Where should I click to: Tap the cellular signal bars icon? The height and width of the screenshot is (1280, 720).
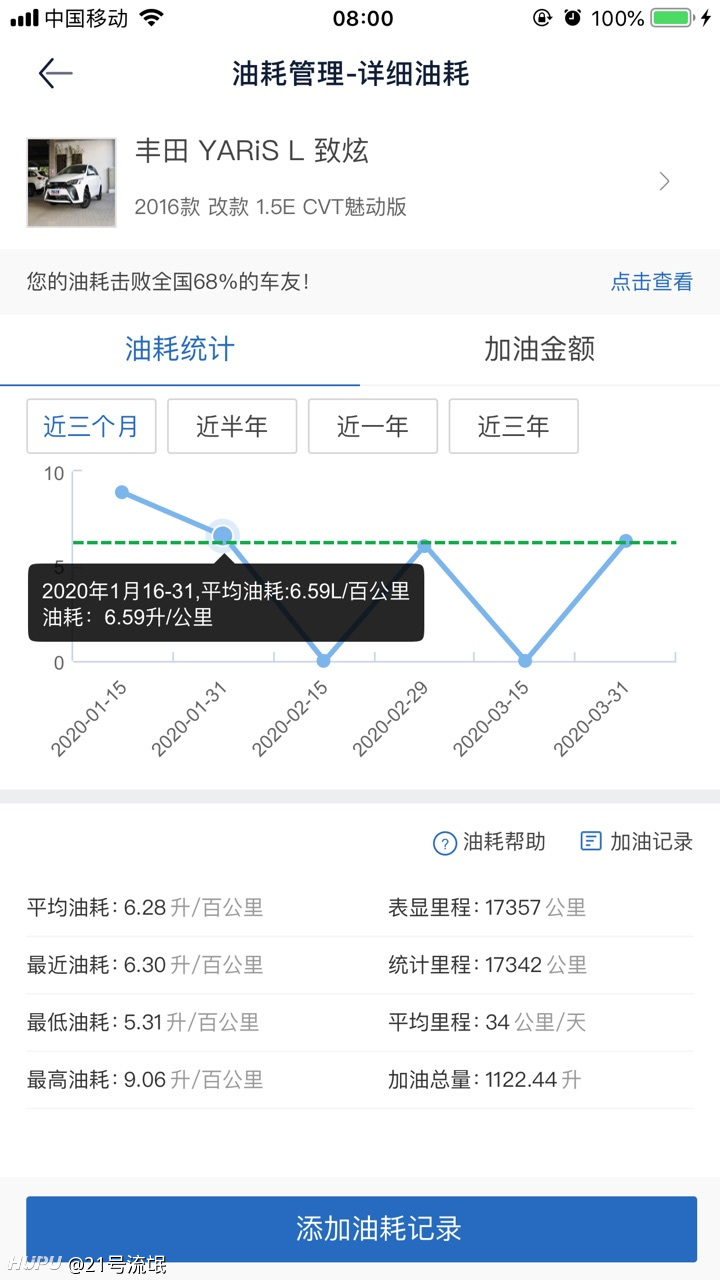coord(24,18)
